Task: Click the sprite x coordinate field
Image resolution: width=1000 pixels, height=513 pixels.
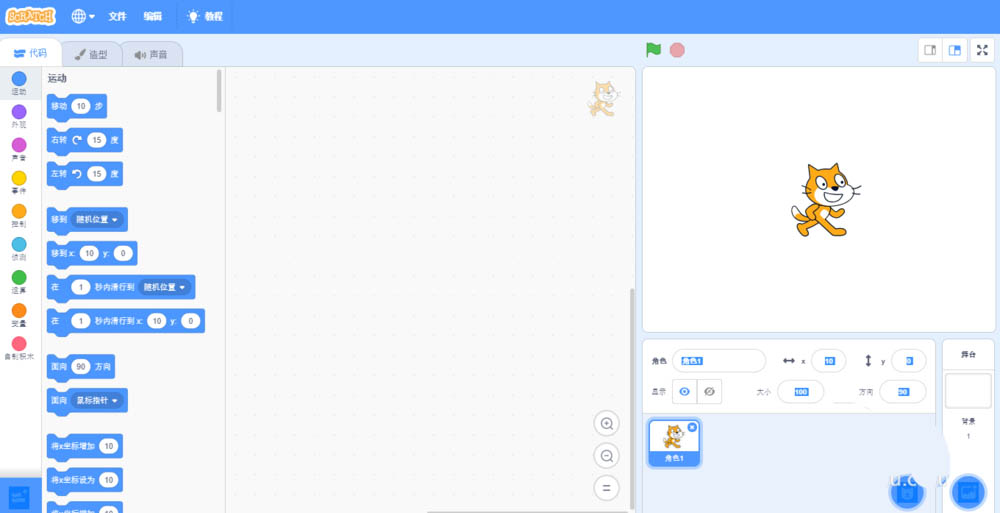Action: click(828, 361)
